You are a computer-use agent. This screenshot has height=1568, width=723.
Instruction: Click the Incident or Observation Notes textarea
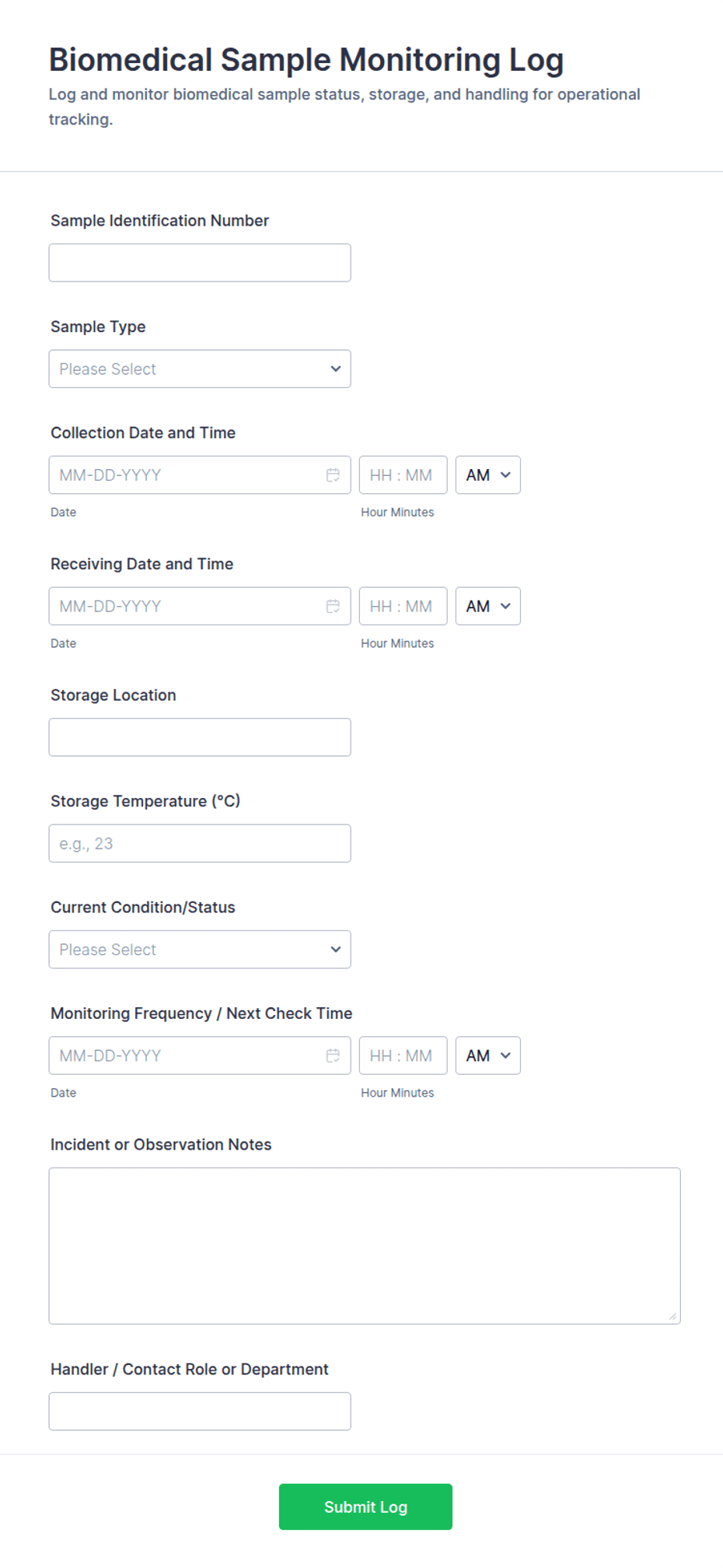pyautogui.click(x=365, y=1246)
